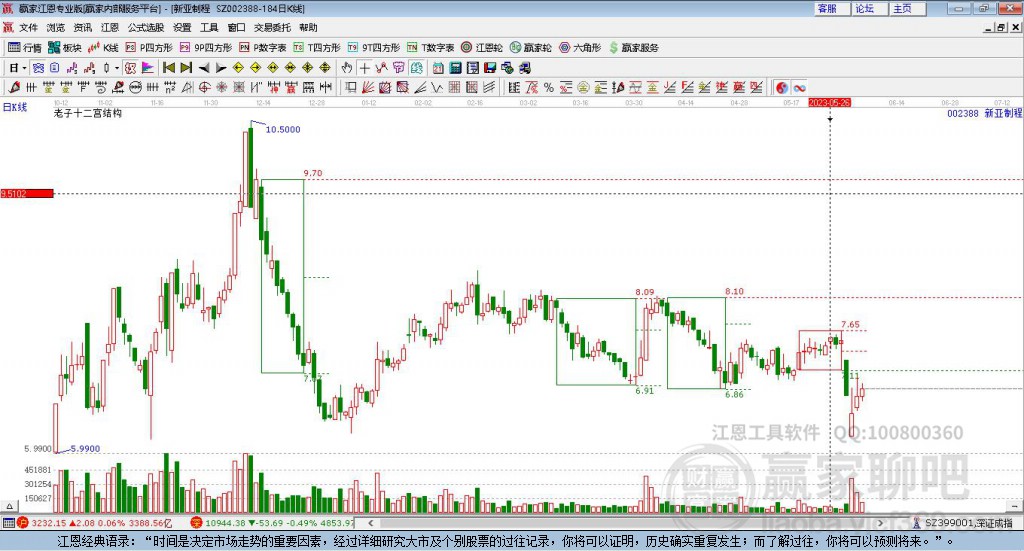Screen dimensions: 1024x551
Task: Open the T四方形 tool
Action: (317, 48)
